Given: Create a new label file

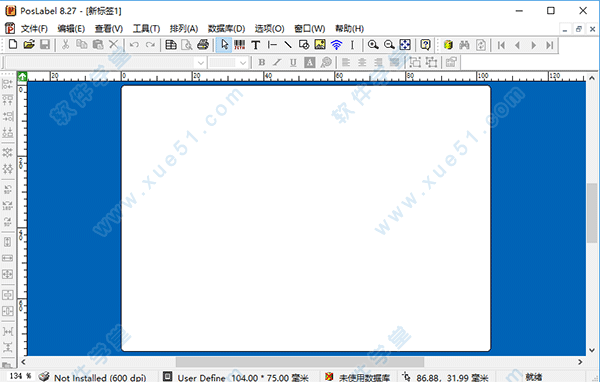Looking at the screenshot, I should click(13, 45).
